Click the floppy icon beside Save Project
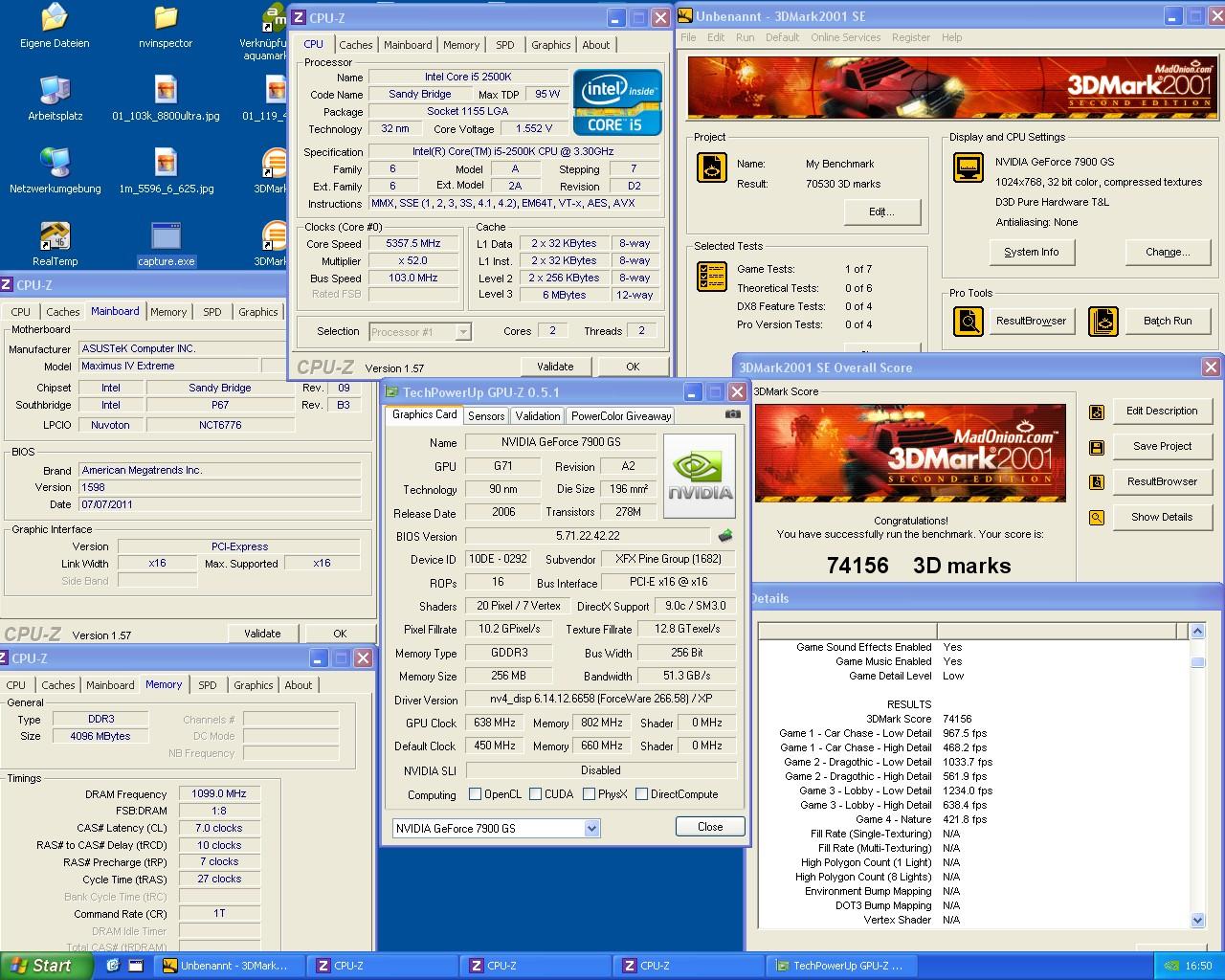Viewport: 1225px width, 980px height. tap(1097, 447)
